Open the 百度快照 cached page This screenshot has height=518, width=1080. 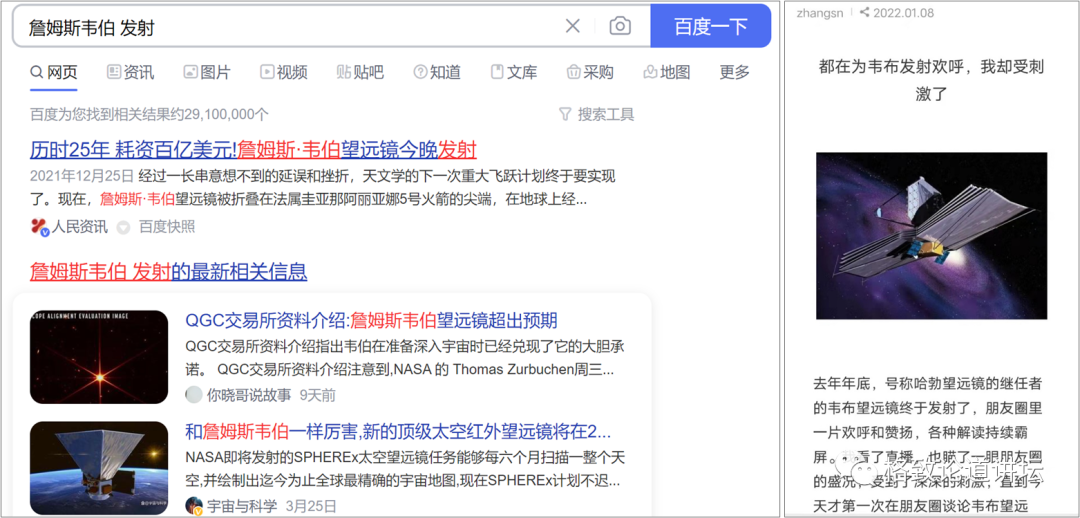[167, 227]
